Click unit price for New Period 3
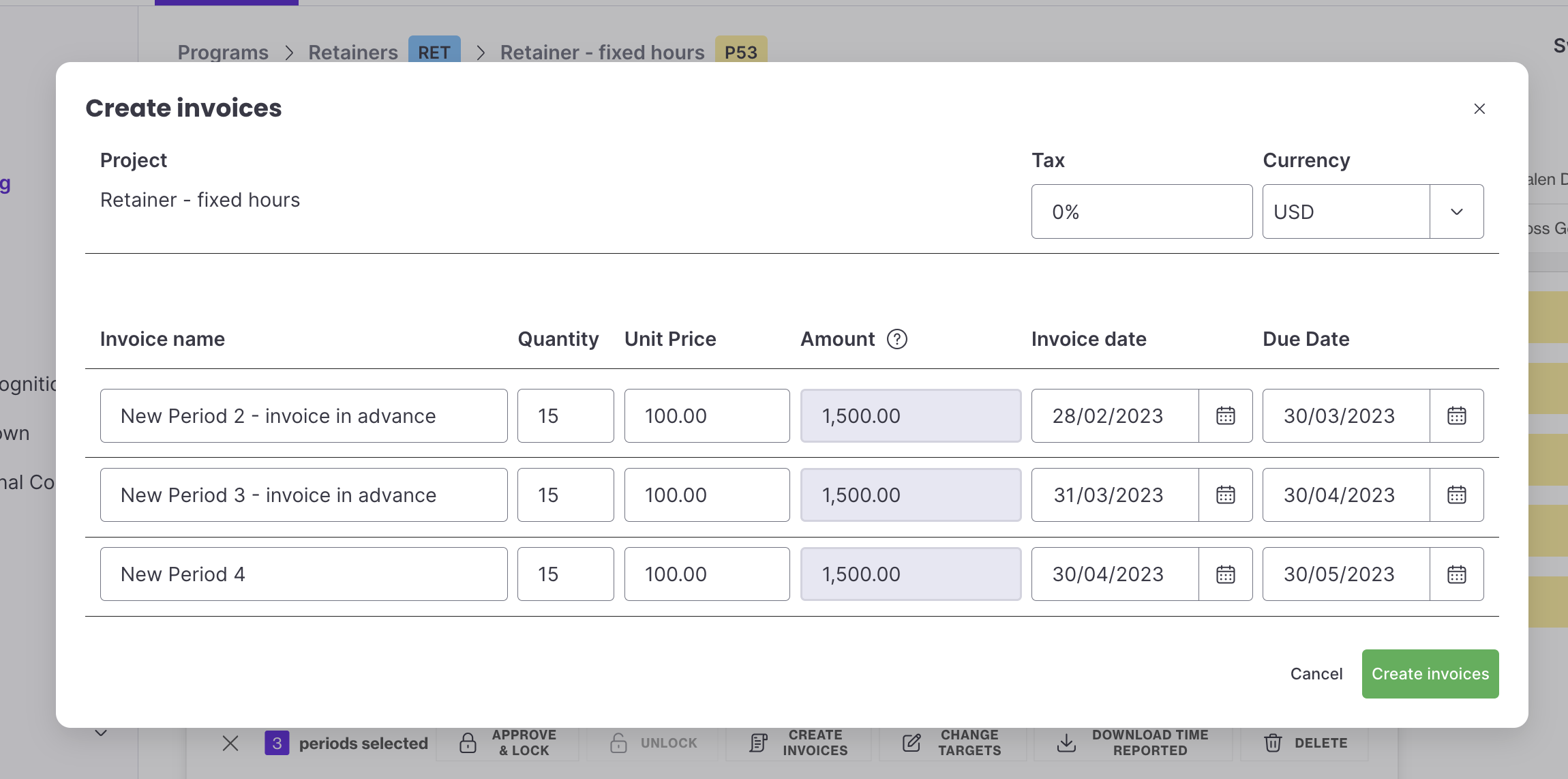 coord(707,495)
